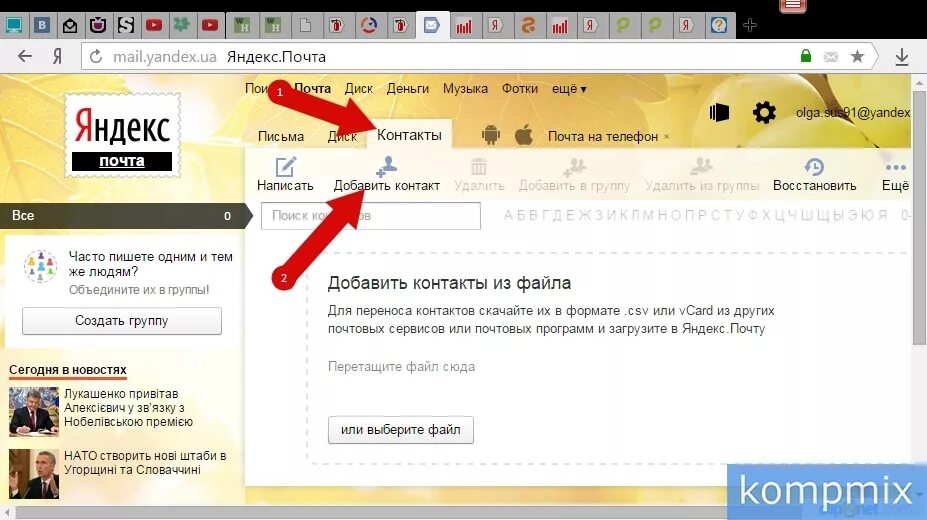
Task: Click the НАТО news photo thumbnail
Action: pyautogui.click(x=34, y=474)
